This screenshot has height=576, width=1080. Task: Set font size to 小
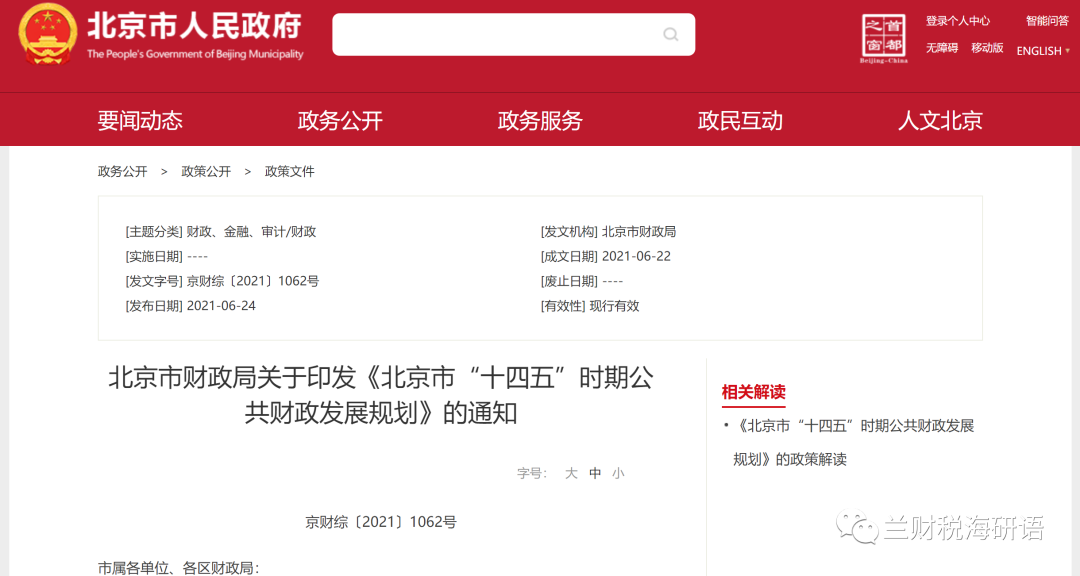618,473
